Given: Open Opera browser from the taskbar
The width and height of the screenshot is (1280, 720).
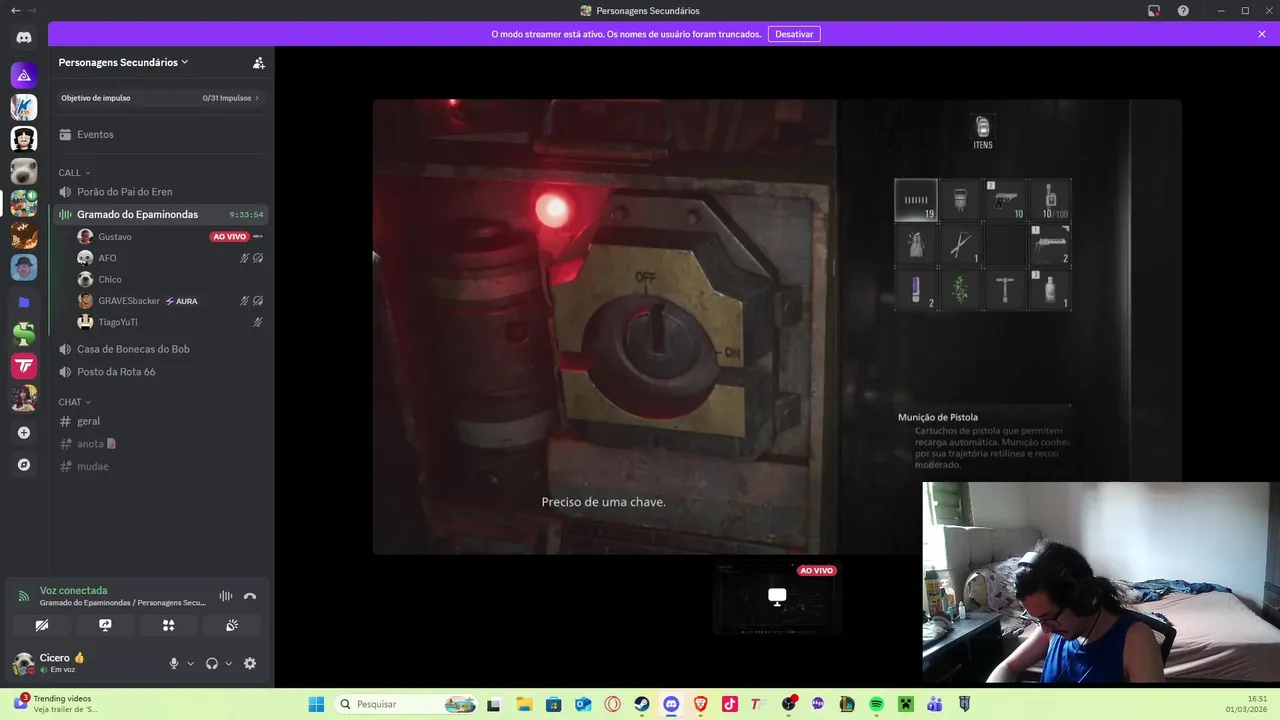Looking at the screenshot, I should [612, 704].
